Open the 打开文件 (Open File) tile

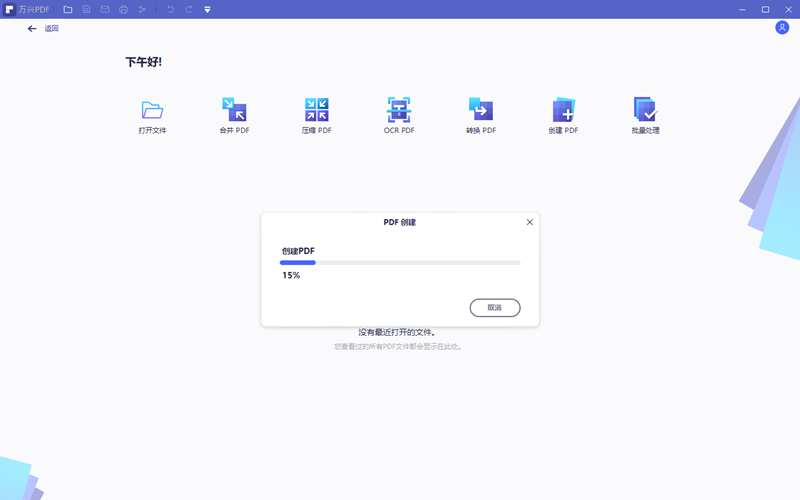pyautogui.click(x=152, y=115)
